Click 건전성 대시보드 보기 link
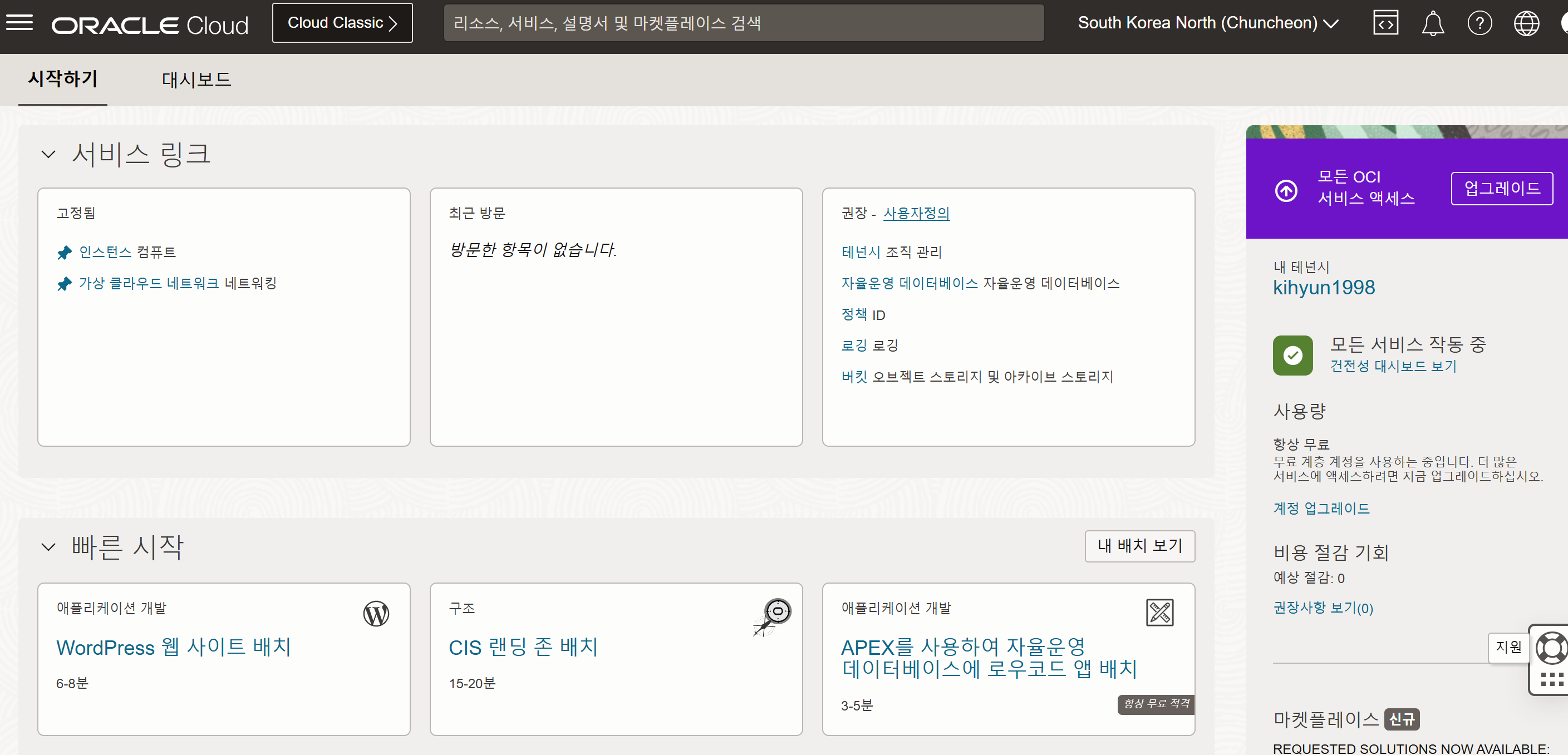 click(x=1393, y=366)
